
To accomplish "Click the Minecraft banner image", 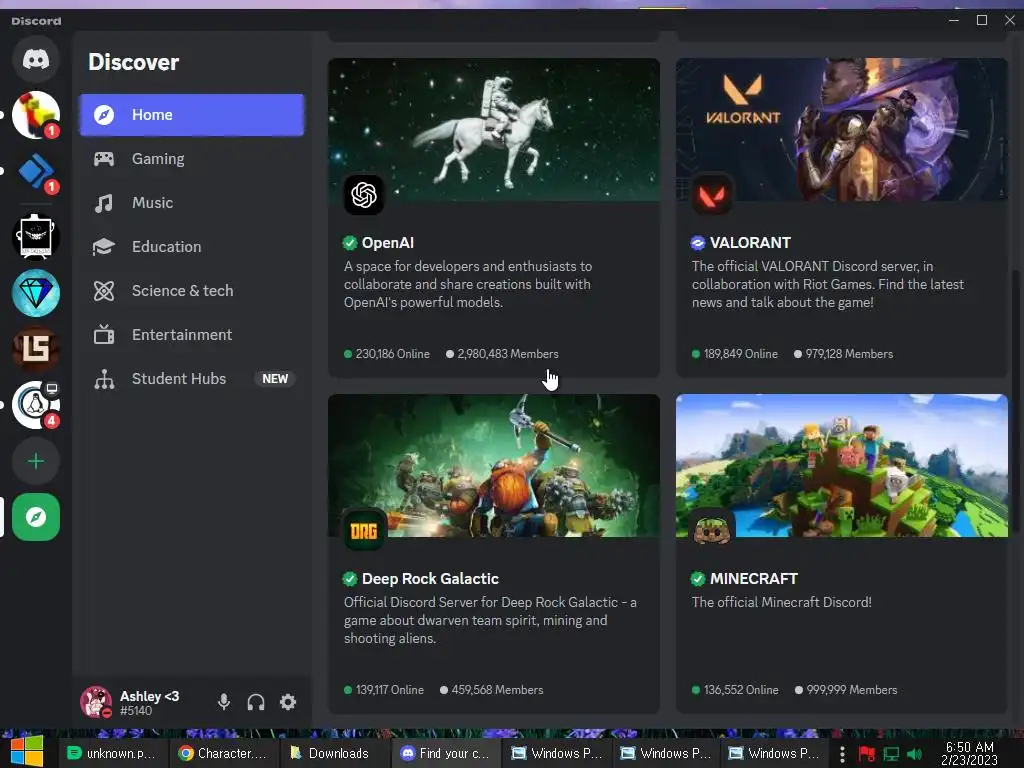I will click(842, 466).
